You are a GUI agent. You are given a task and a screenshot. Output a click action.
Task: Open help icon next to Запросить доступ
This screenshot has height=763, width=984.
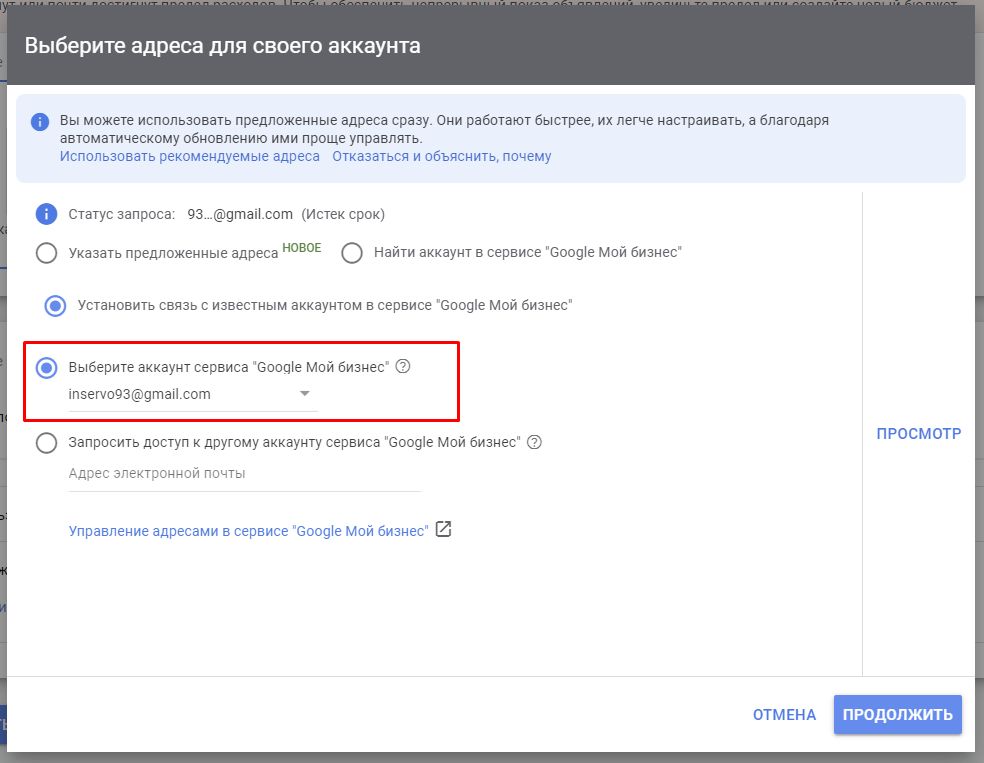[x=534, y=442]
